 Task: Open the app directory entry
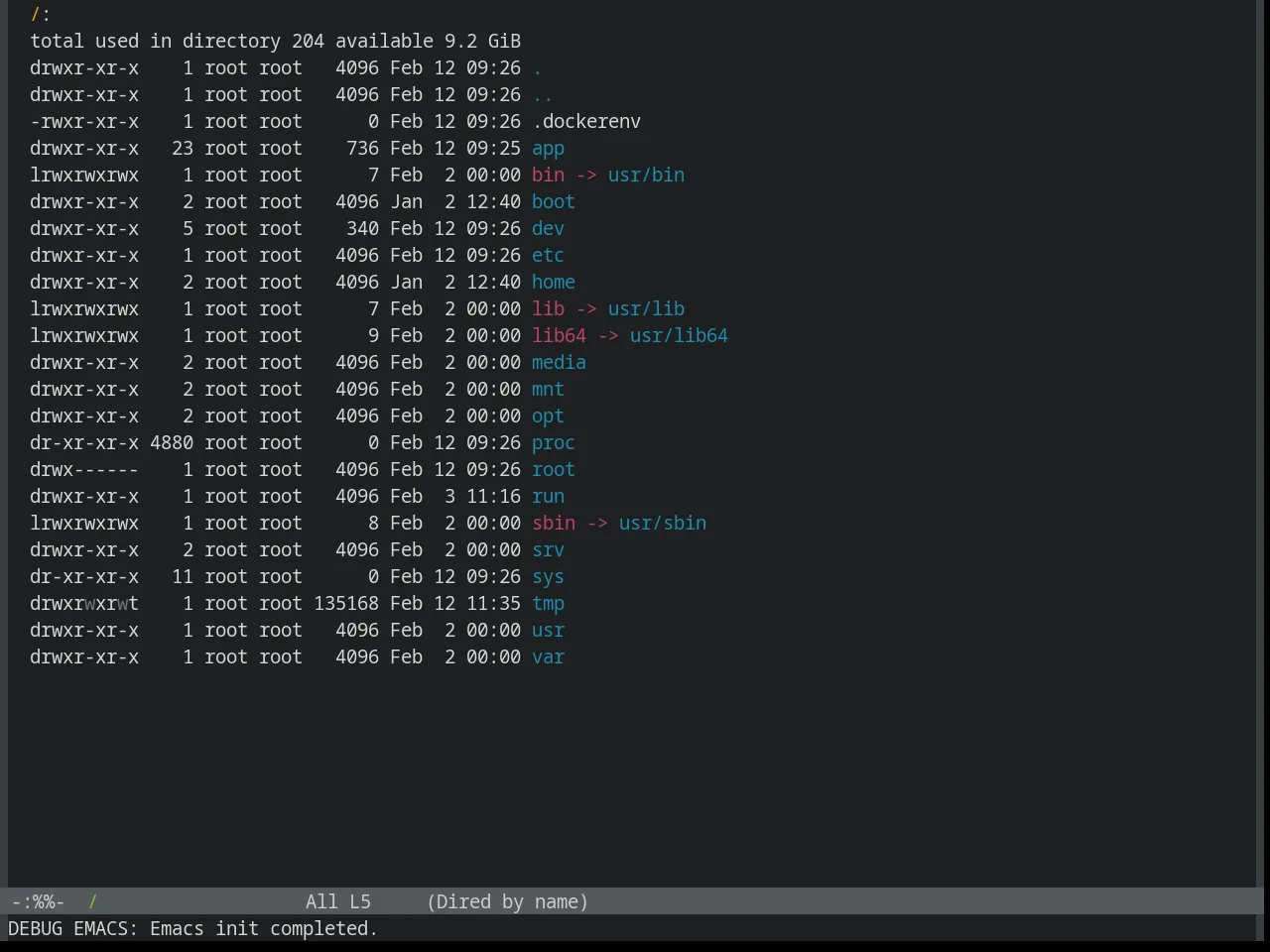coord(548,149)
